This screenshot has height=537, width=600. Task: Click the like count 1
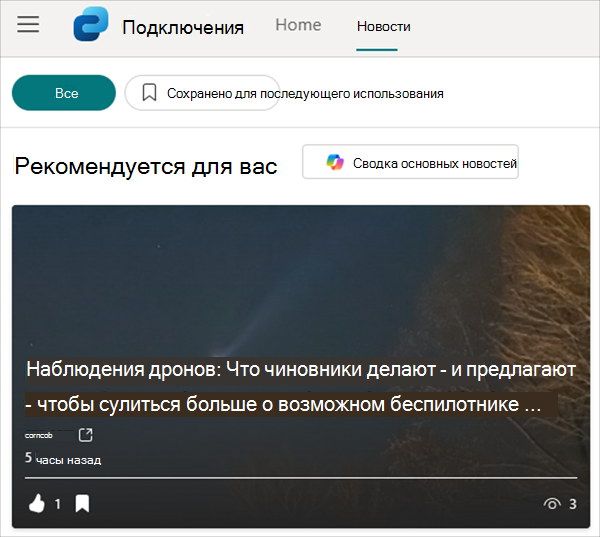point(57,504)
